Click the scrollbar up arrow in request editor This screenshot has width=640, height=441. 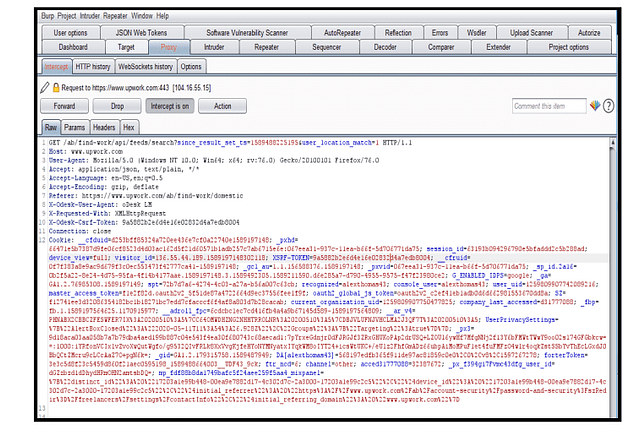click(x=612, y=142)
